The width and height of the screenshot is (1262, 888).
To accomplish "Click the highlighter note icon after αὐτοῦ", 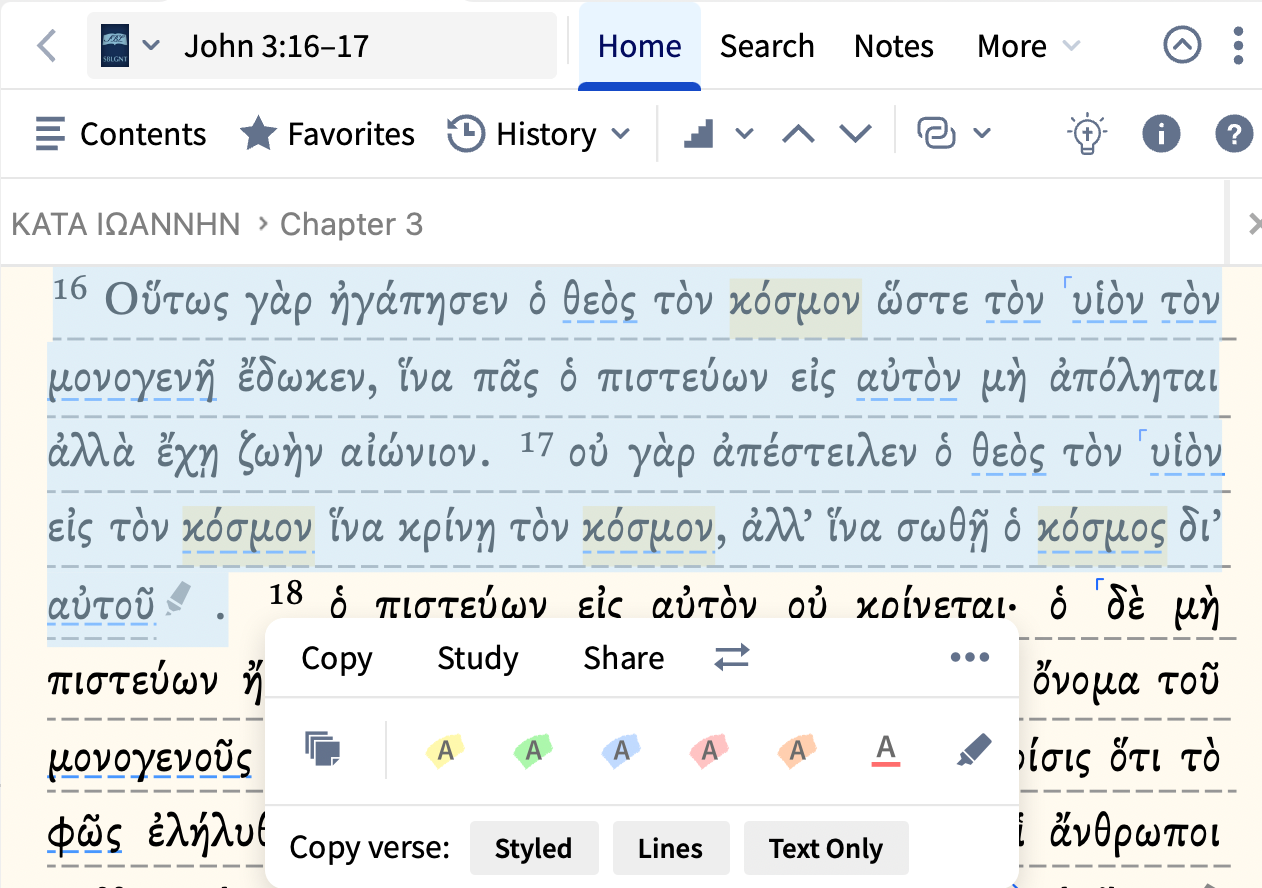I will (178, 599).
